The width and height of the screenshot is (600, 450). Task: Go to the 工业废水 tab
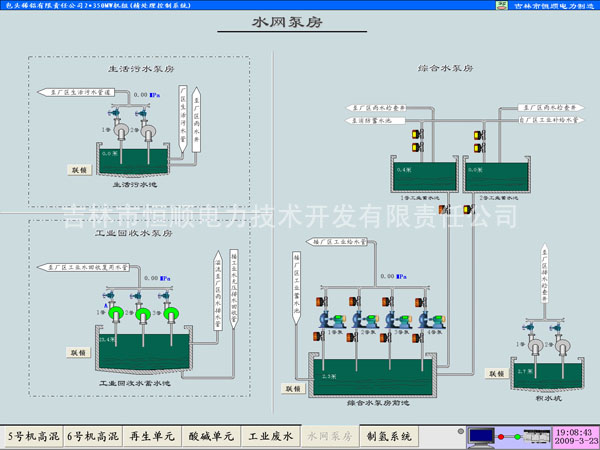tap(271, 436)
